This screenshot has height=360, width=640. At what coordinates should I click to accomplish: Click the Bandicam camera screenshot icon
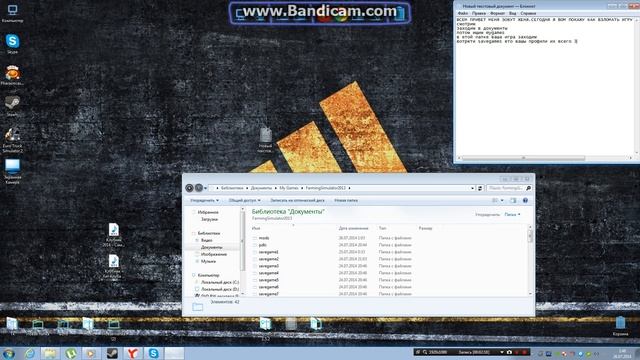[509, 352]
